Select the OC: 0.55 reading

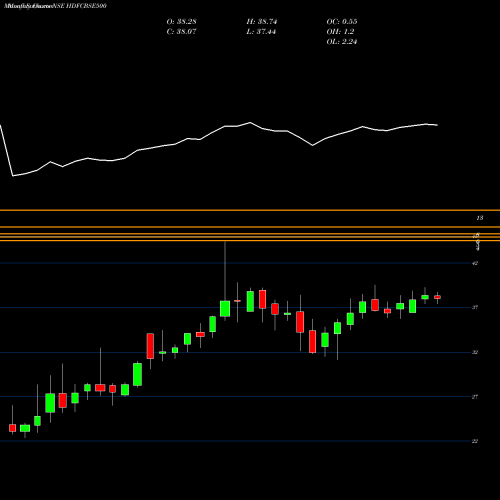342,22
